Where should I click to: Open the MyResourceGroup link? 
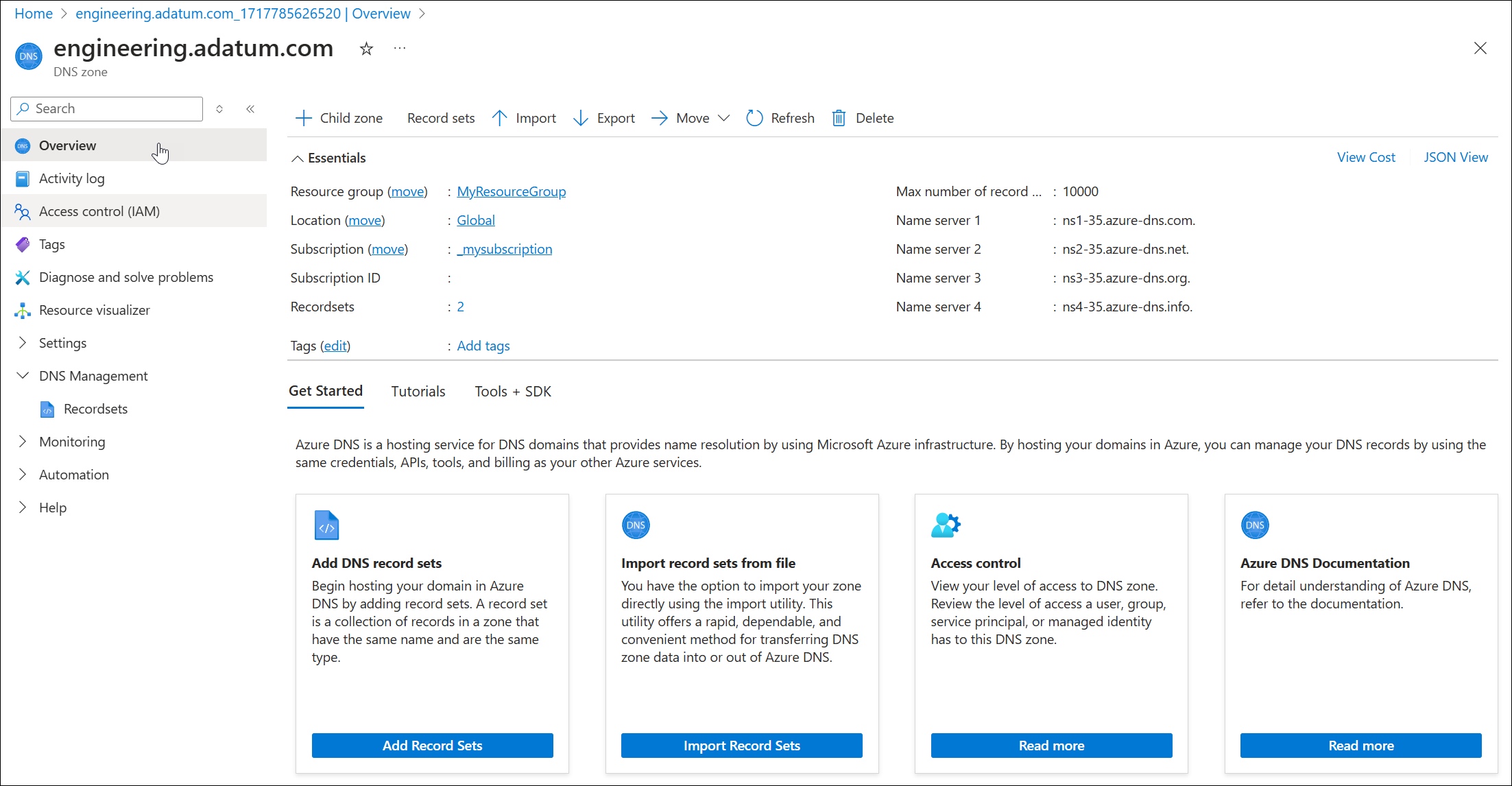511,191
